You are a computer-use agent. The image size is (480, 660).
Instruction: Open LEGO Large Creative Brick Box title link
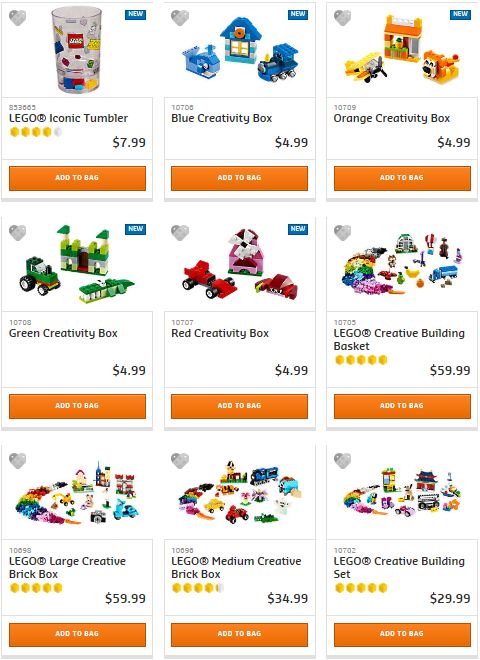click(67, 567)
